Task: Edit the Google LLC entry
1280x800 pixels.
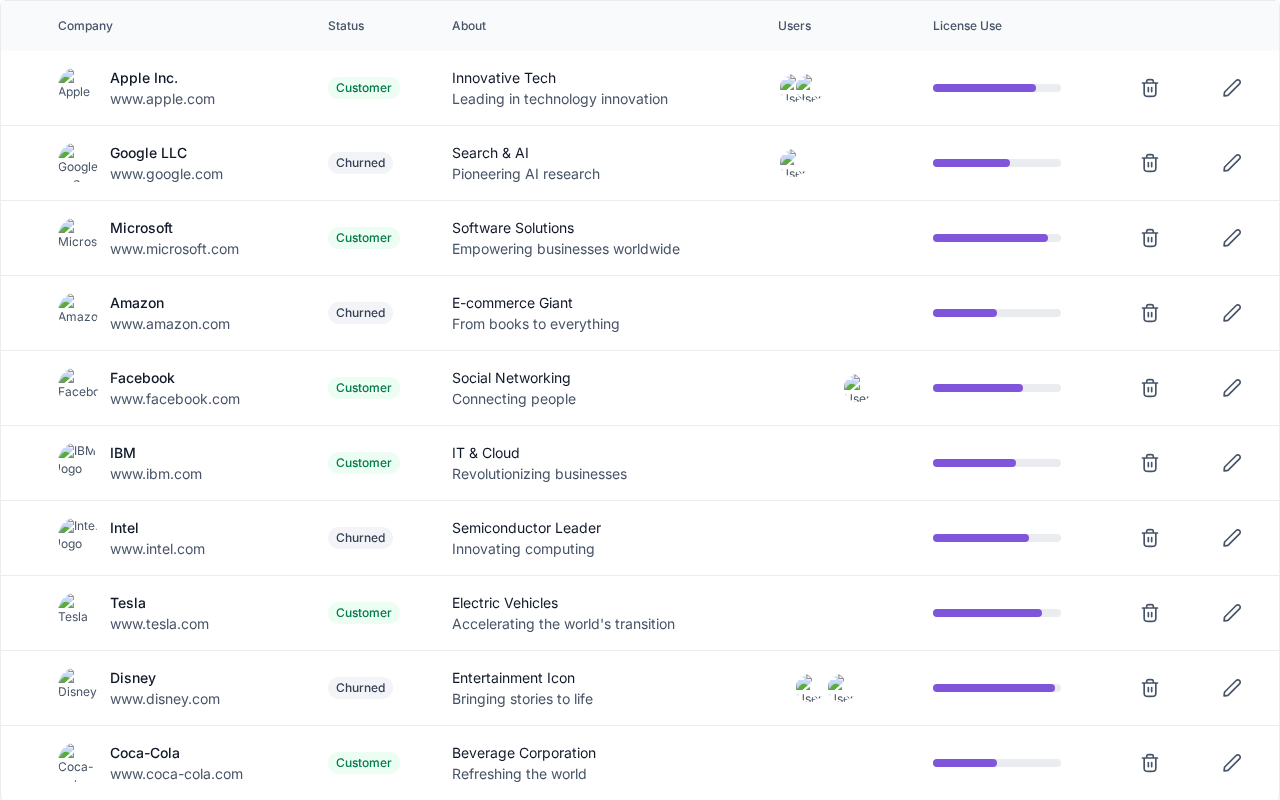Action: pos(1232,163)
